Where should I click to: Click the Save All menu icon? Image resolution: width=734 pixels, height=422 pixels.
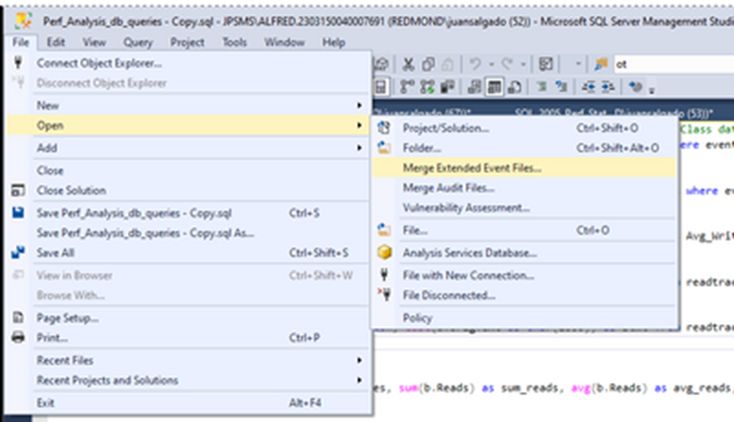click(18, 252)
